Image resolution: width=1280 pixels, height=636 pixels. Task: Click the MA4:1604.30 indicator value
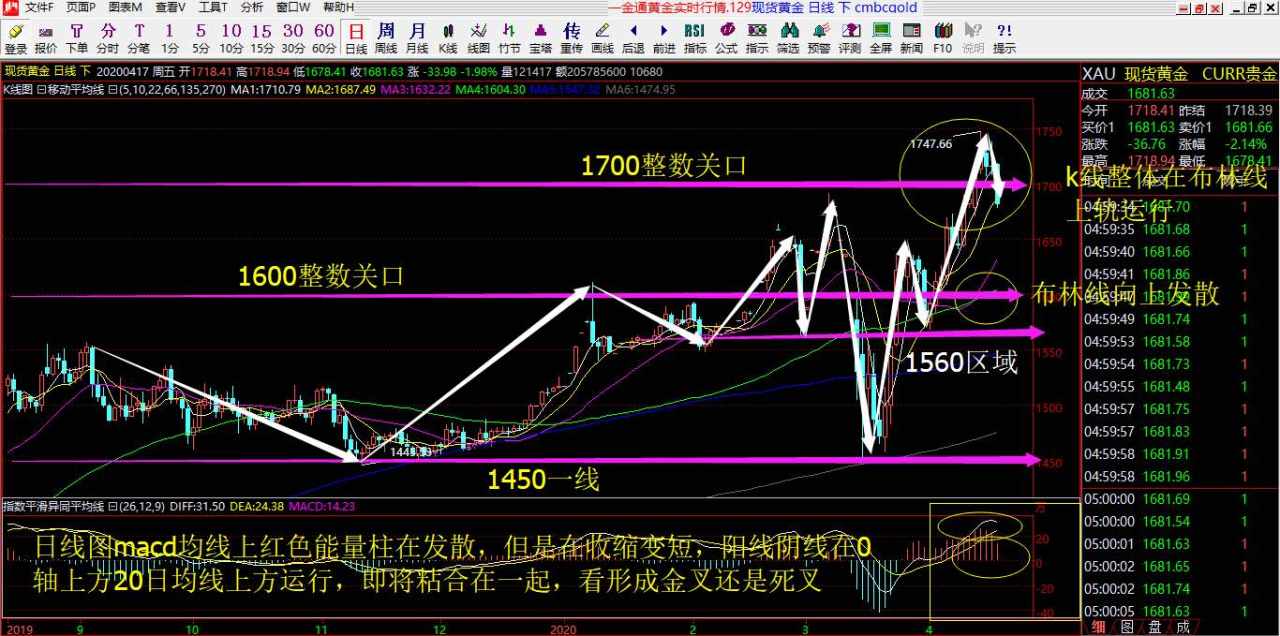point(491,90)
